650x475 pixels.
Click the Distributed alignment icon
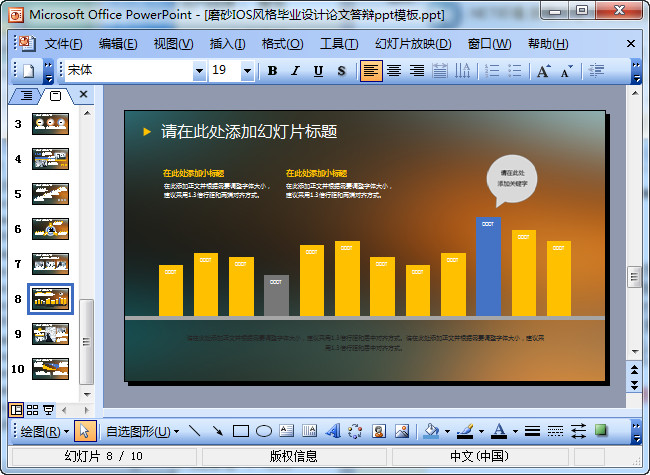click(439, 71)
